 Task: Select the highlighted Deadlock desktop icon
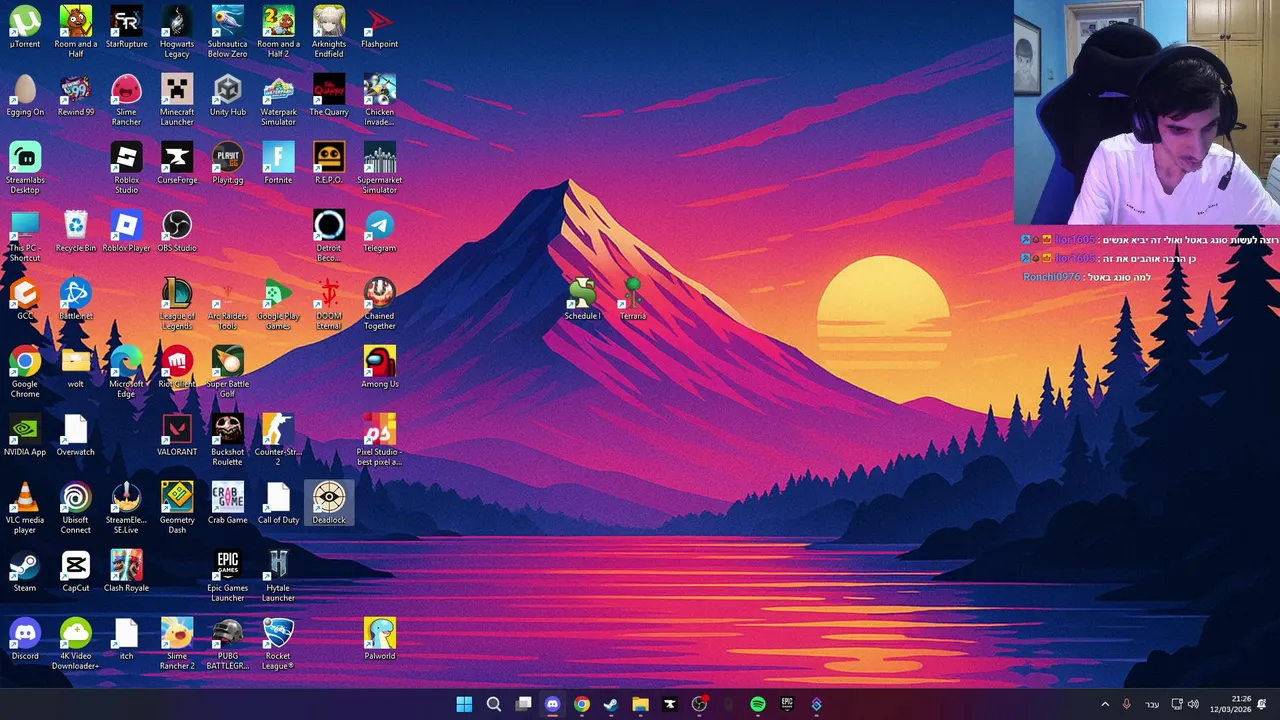329,503
